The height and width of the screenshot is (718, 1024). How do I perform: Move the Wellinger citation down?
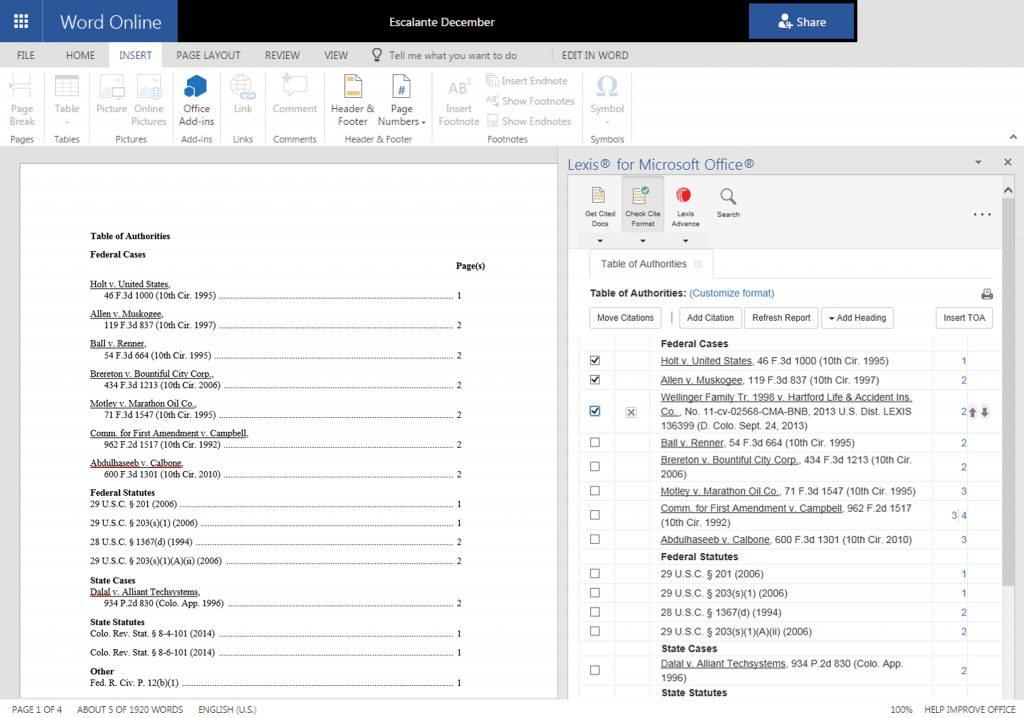[985, 412]
